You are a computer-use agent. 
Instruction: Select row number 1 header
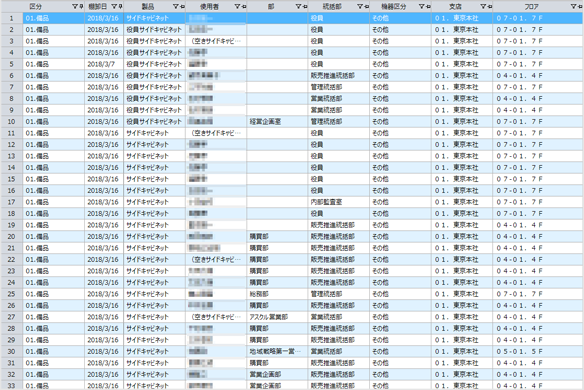12,18
